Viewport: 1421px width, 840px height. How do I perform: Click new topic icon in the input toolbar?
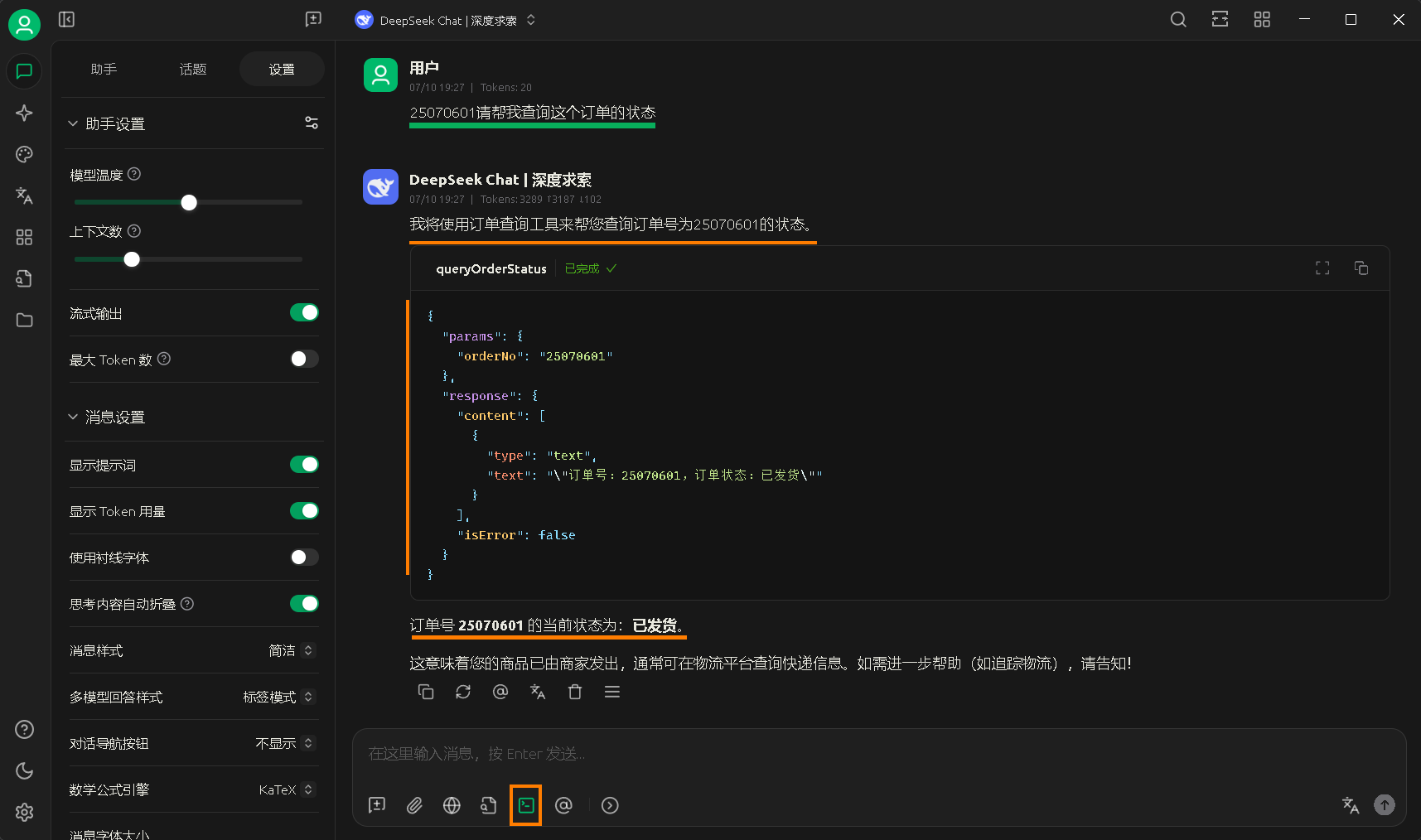pos(377,805)
